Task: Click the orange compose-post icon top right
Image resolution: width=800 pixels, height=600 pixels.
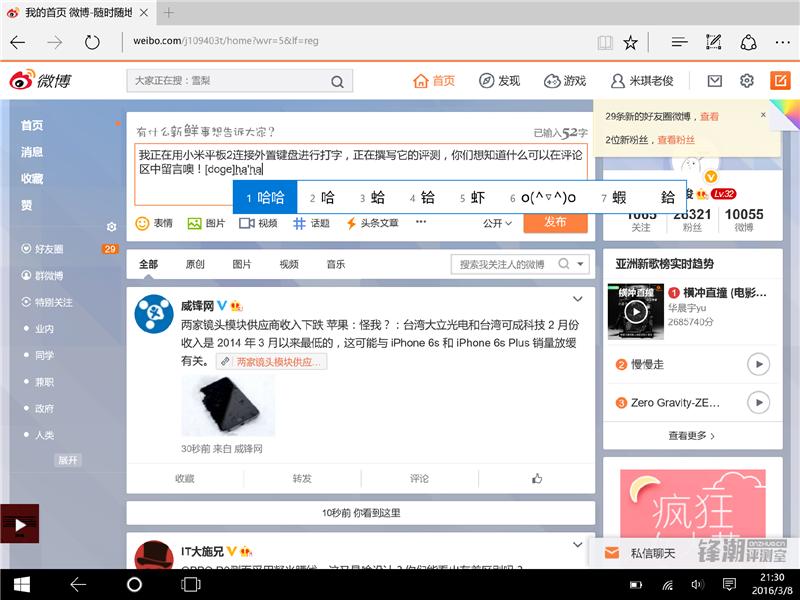Action: 779,79
